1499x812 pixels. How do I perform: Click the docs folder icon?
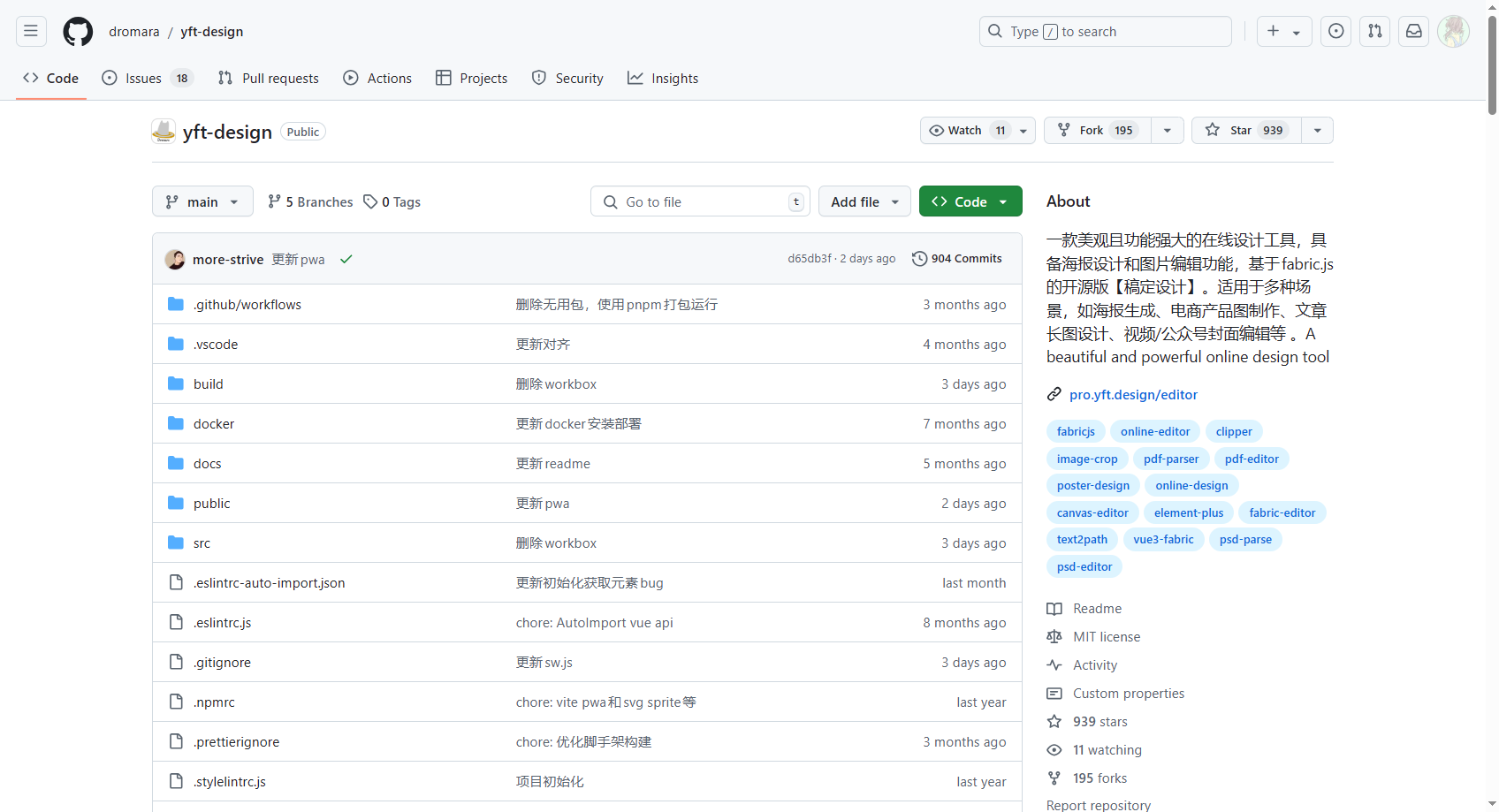tap(176, 463)
